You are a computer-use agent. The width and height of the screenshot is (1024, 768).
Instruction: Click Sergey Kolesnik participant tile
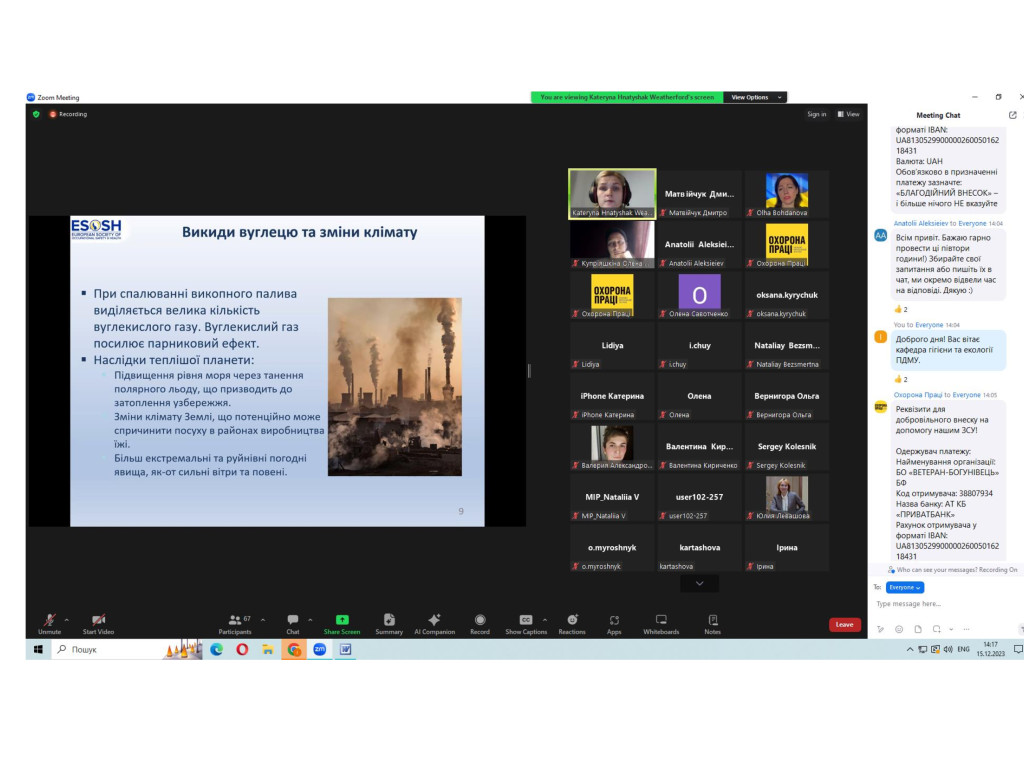[786, 447]
